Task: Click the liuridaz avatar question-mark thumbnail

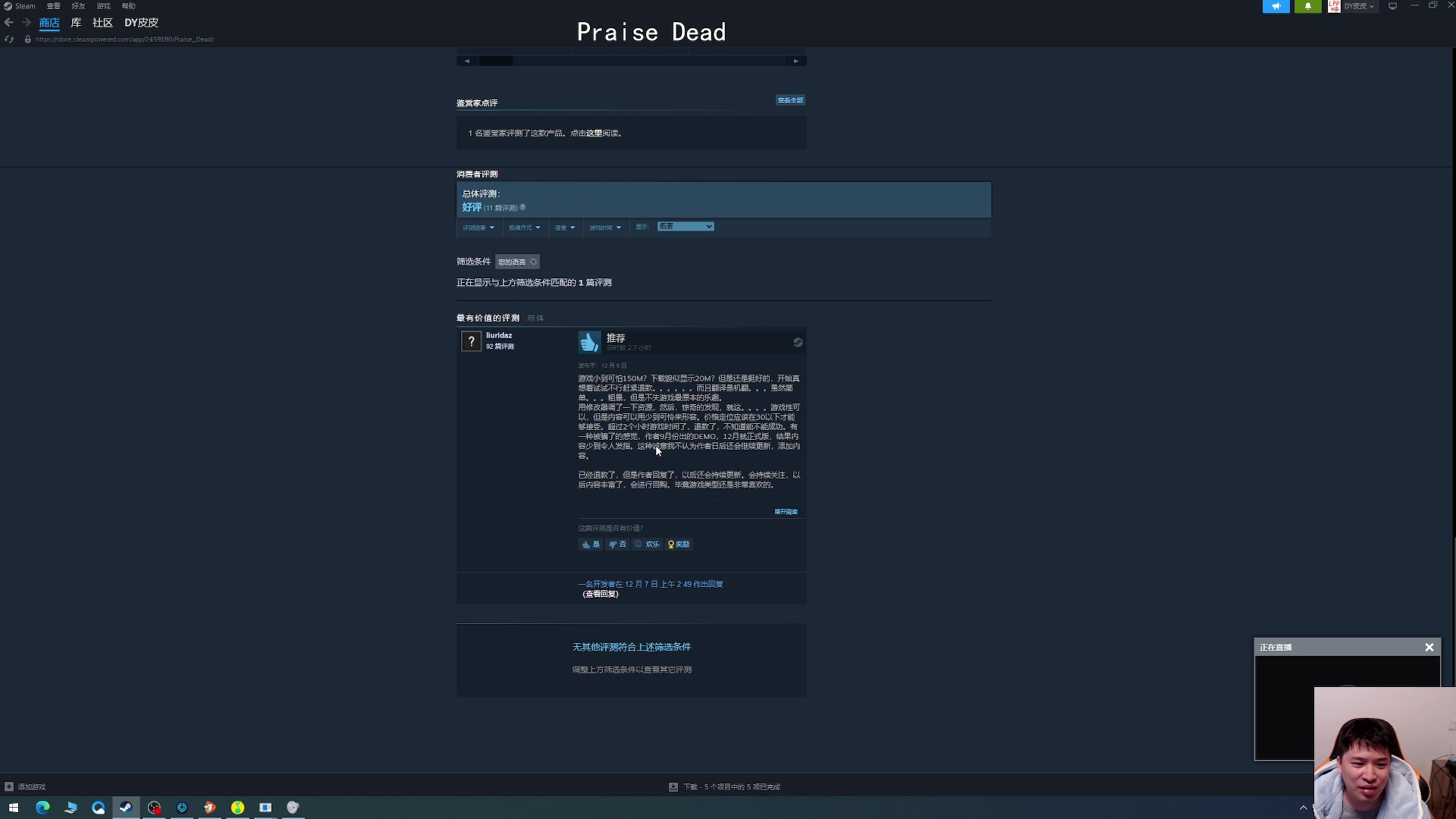Action: click(x=472, y=341)
